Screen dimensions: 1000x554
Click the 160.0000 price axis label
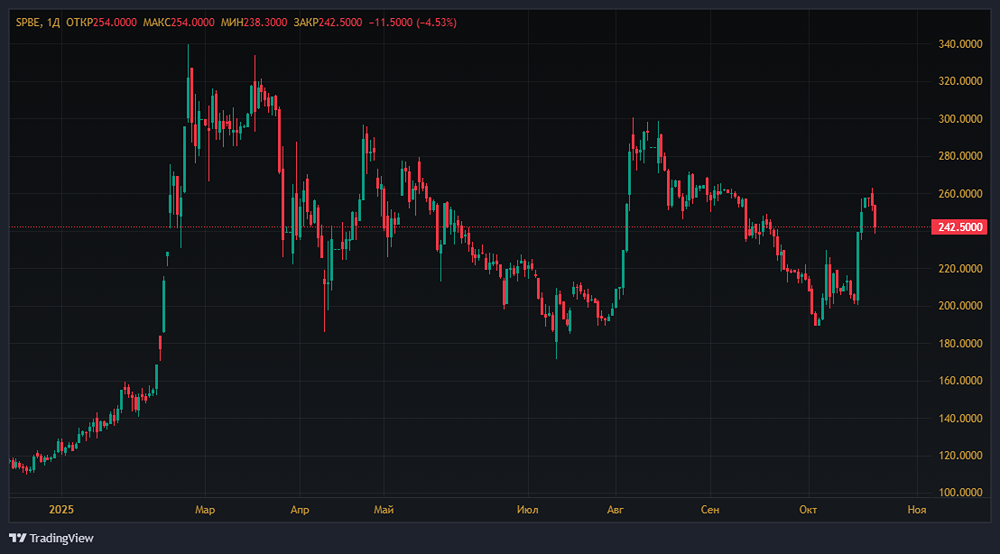pos(960,380)
